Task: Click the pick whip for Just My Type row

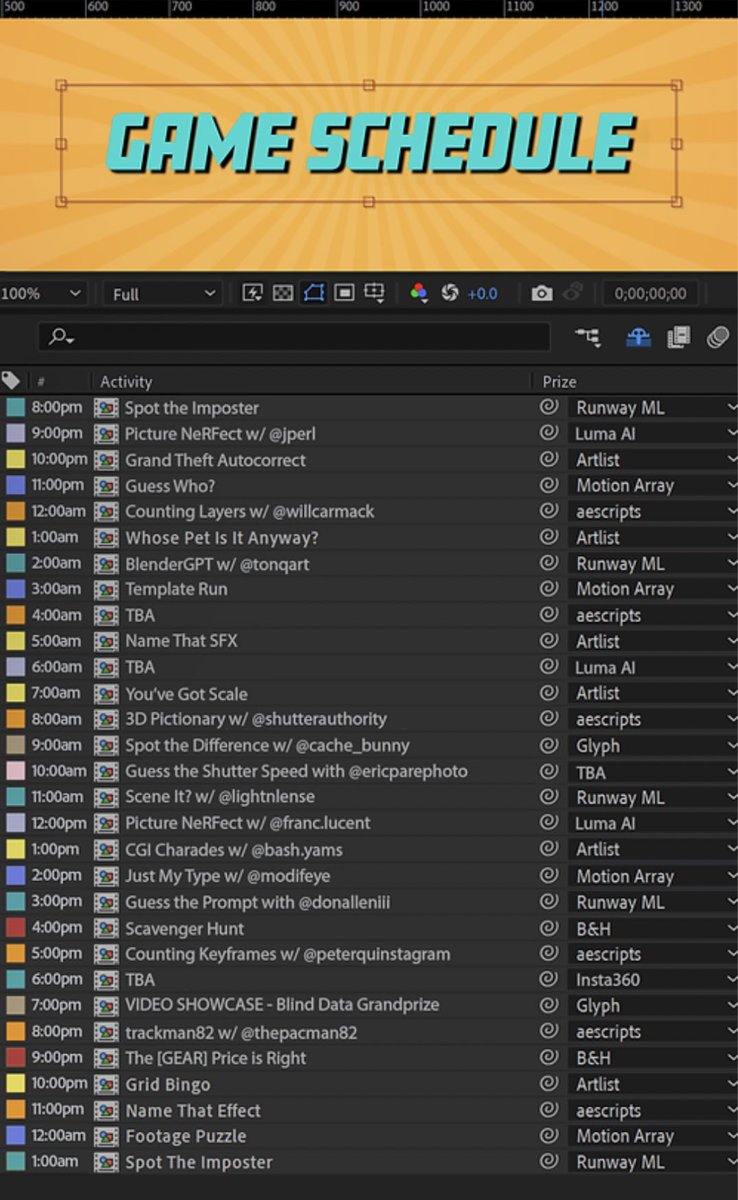Action: pyautogui.click(x=549, y=876)
